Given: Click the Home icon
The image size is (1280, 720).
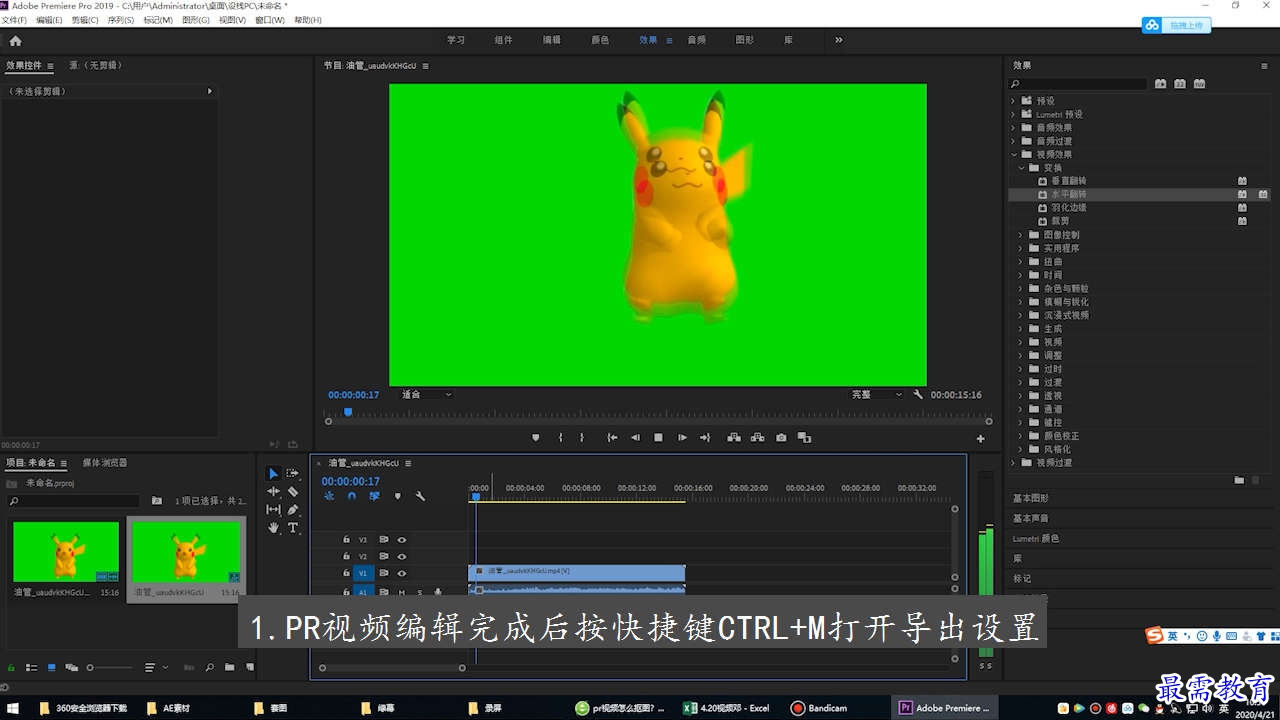Looking at the screenshot, I should coord(15,41).
